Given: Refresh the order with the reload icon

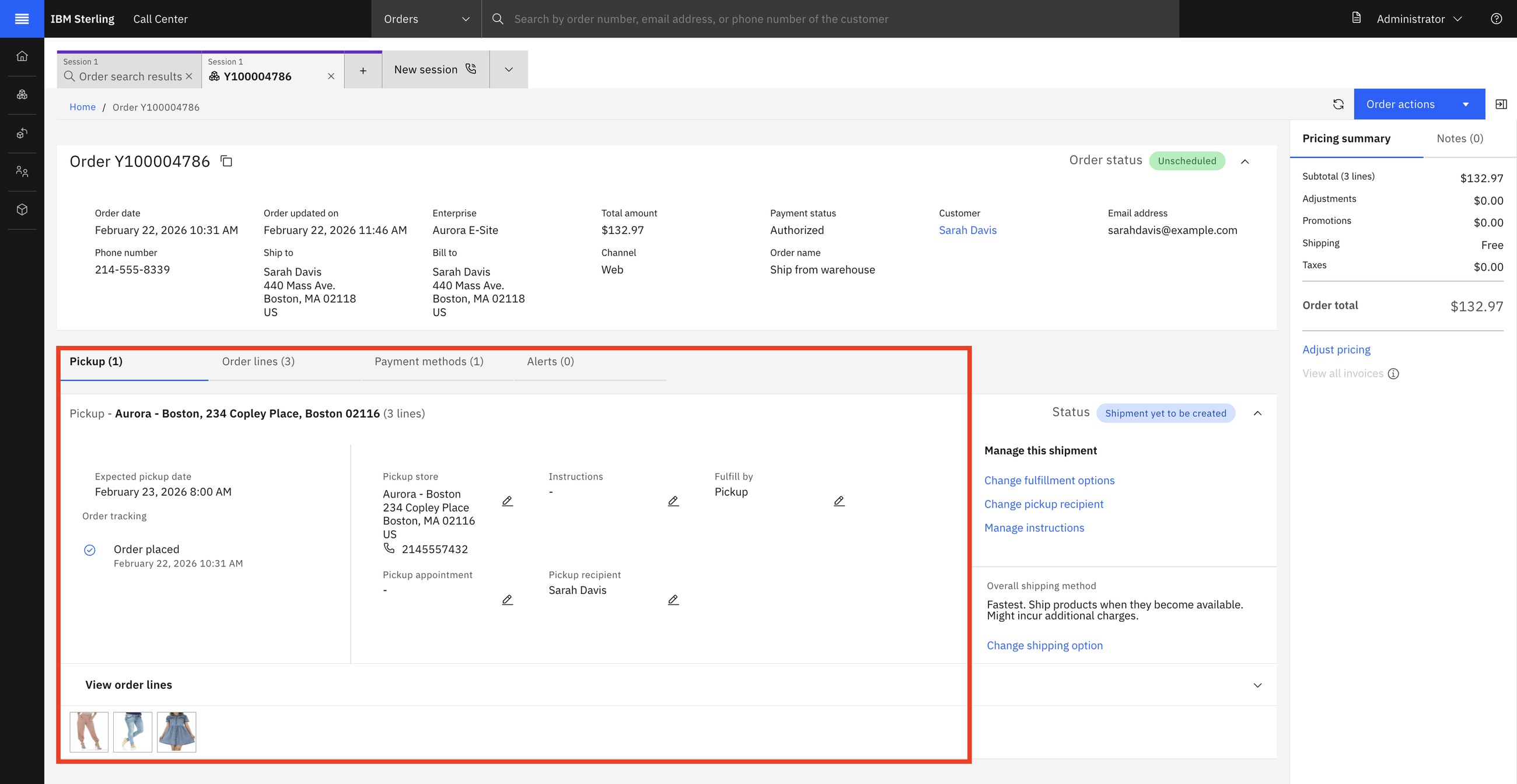Looking at the screenshot, I should click(x=1338, y=104).
